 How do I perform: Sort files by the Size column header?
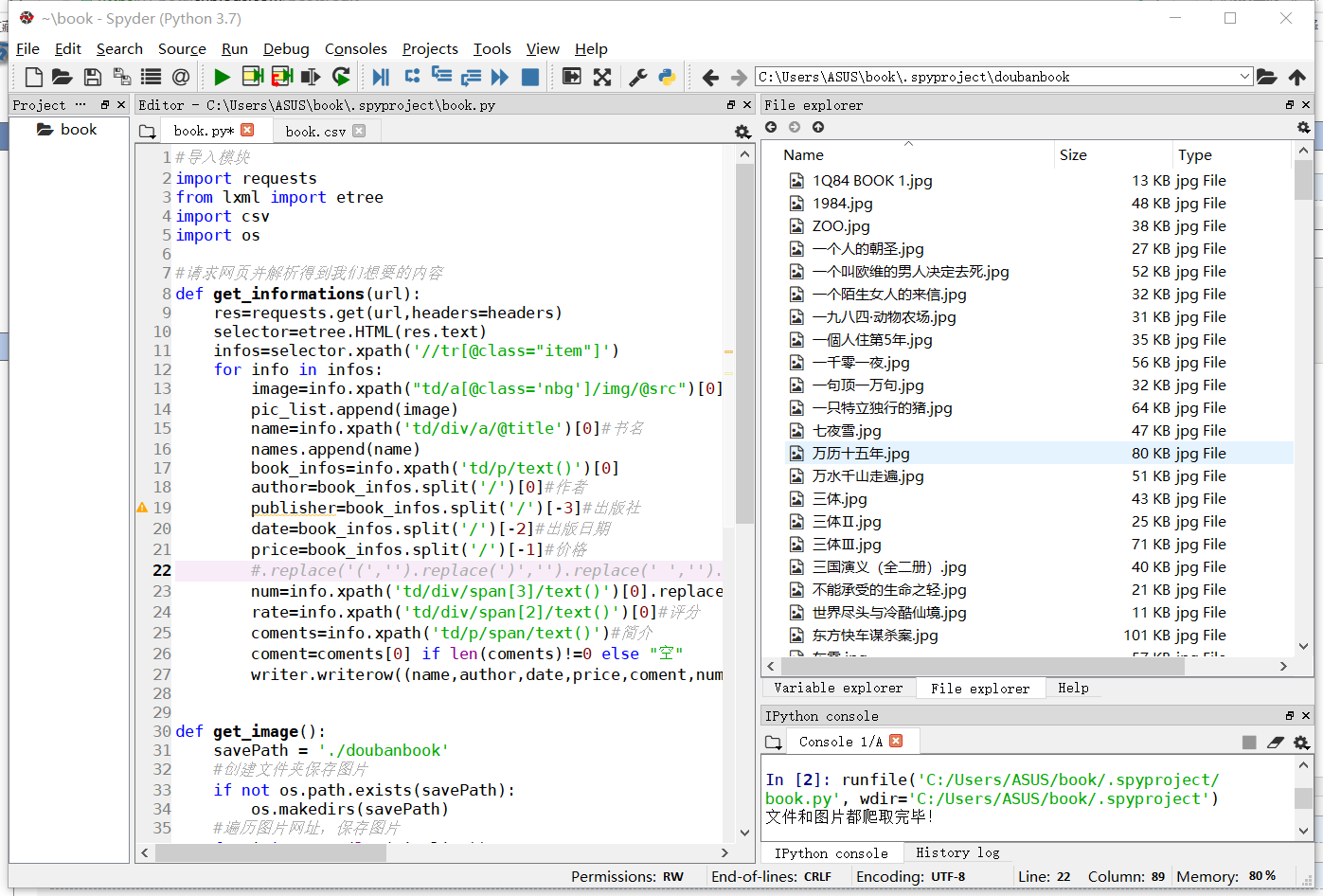[x=1073, y=155]
